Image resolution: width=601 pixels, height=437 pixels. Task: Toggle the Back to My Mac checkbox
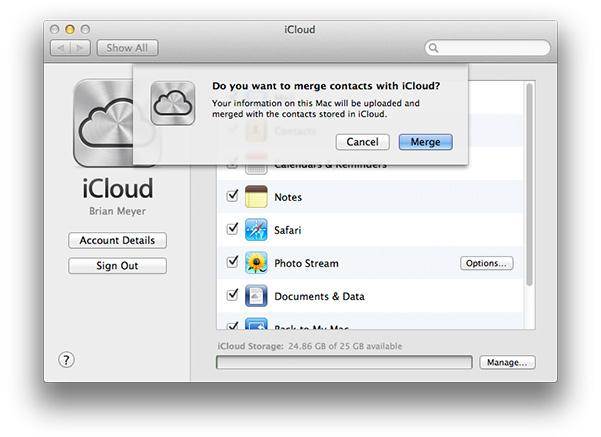click(x=232, y=326)
